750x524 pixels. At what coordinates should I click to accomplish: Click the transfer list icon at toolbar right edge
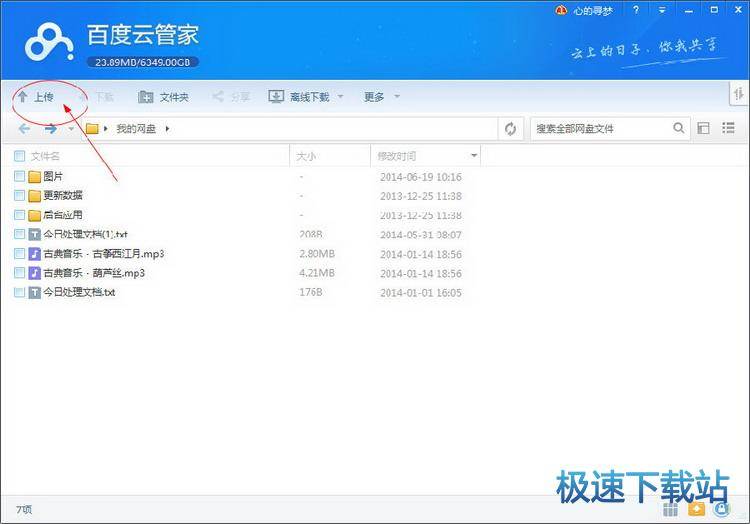click(x=739, y=93)
